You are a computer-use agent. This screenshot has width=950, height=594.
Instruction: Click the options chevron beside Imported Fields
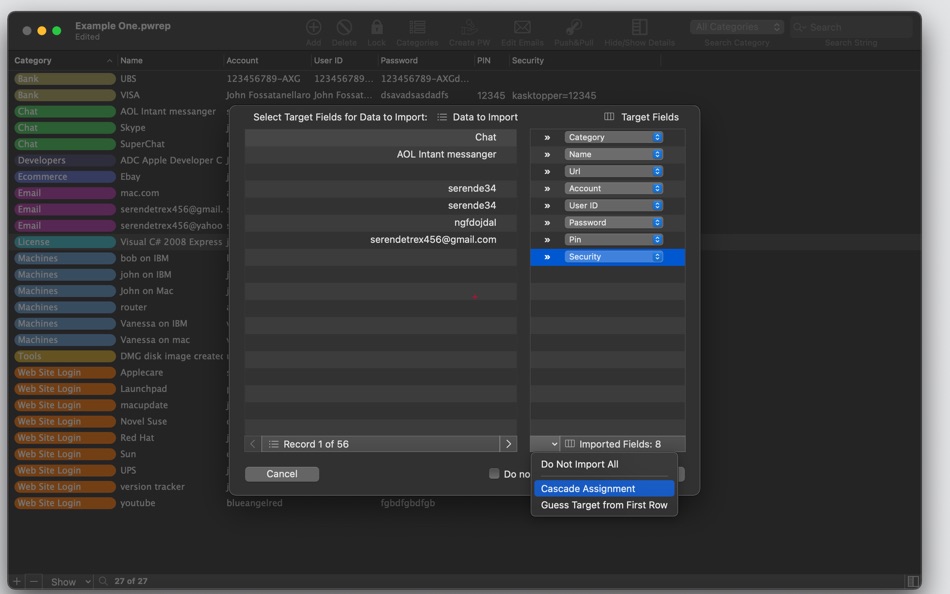click(x=545, y=444)
